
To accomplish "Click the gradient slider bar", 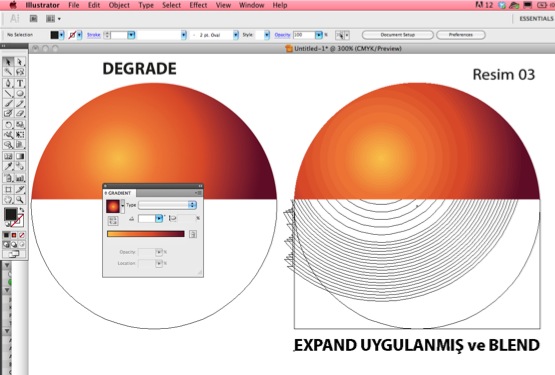I will click(146, 234).
